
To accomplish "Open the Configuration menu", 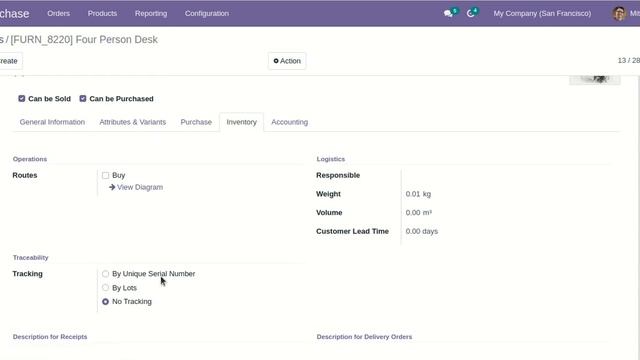I will click(x=207, y=13).
